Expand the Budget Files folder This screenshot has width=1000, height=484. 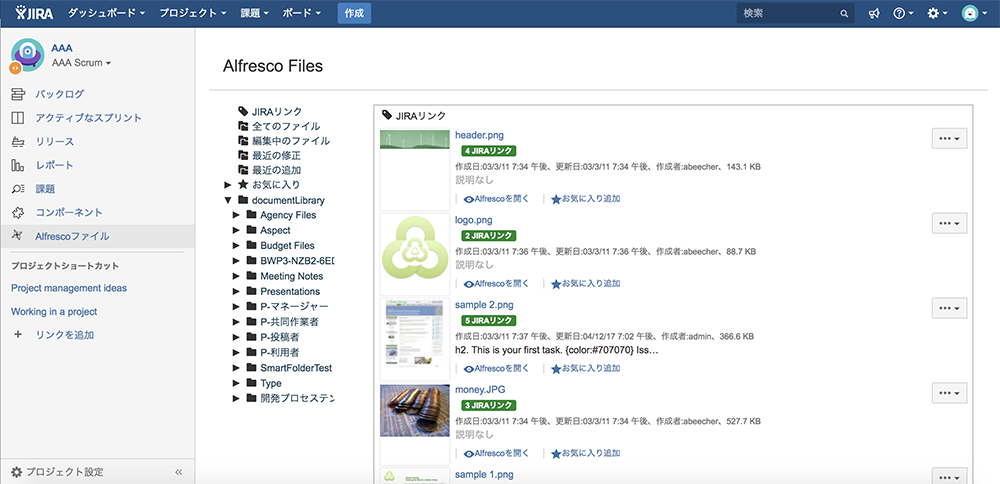coord(236,246)
